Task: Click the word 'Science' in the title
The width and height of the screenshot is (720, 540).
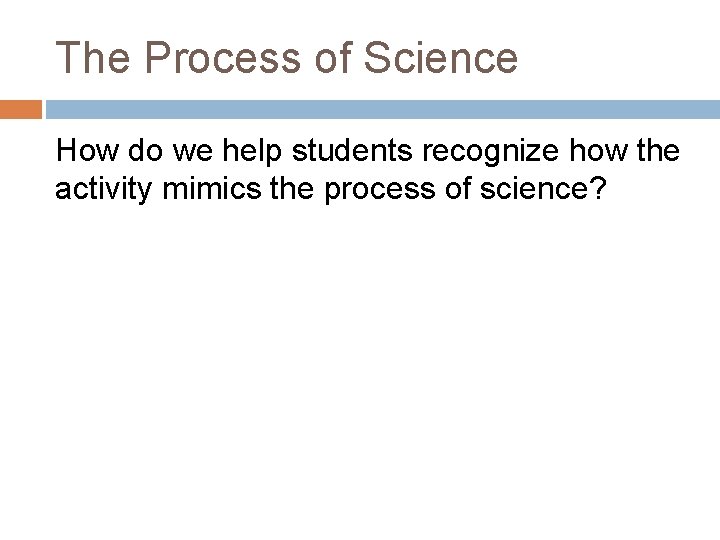Action: click(441, 57)
